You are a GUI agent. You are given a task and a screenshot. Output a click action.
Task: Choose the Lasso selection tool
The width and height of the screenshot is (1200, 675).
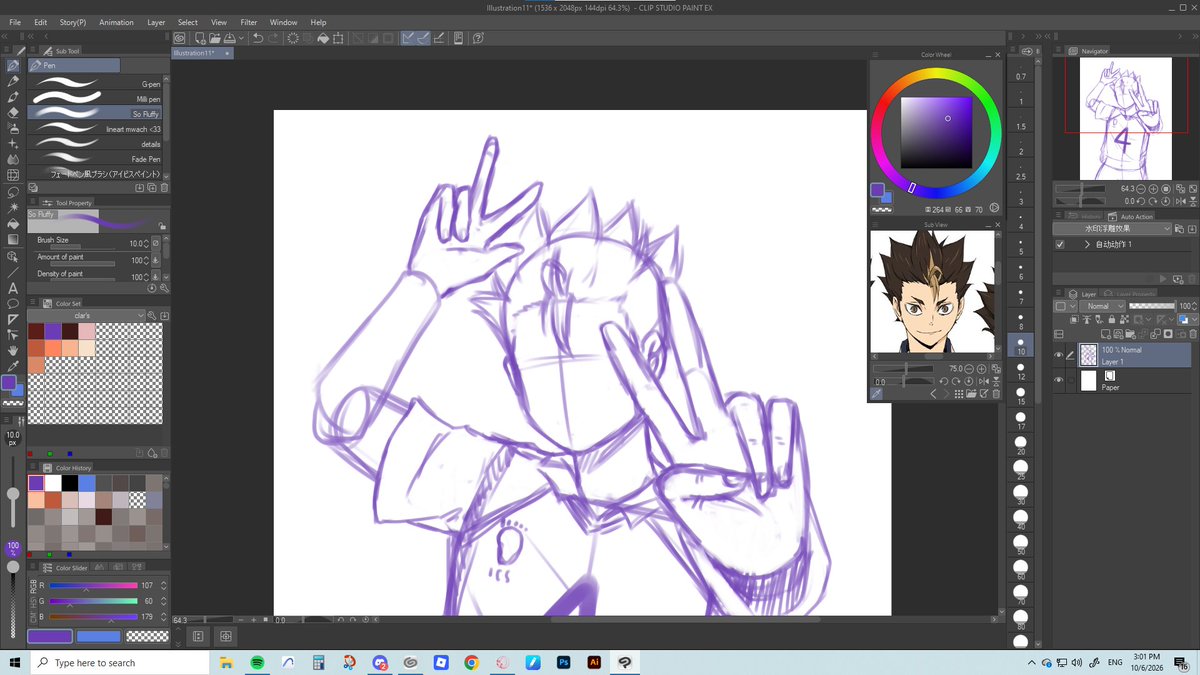coord(13,192)
